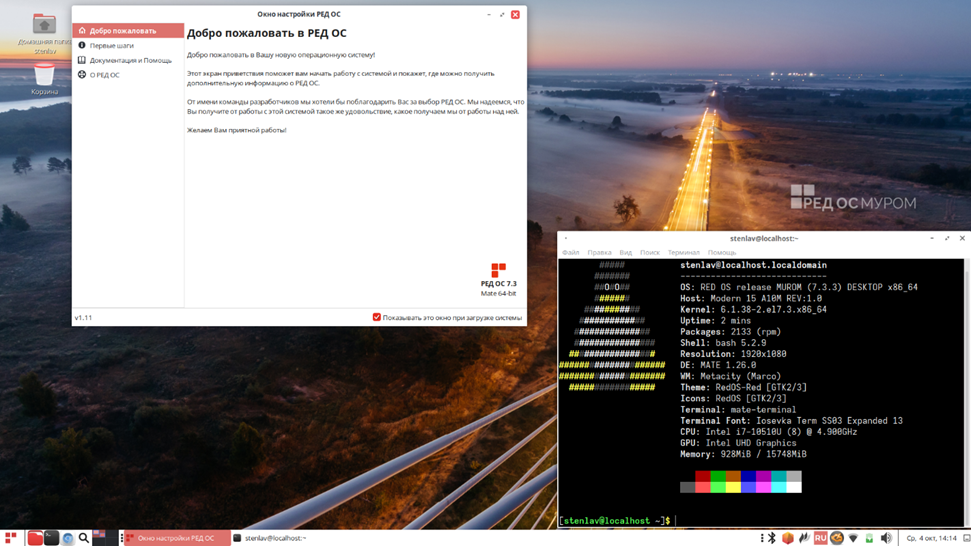Screen dimensions: 971x546
Task: Open the RED OS main menu launcher
Action: click(11, 538)
